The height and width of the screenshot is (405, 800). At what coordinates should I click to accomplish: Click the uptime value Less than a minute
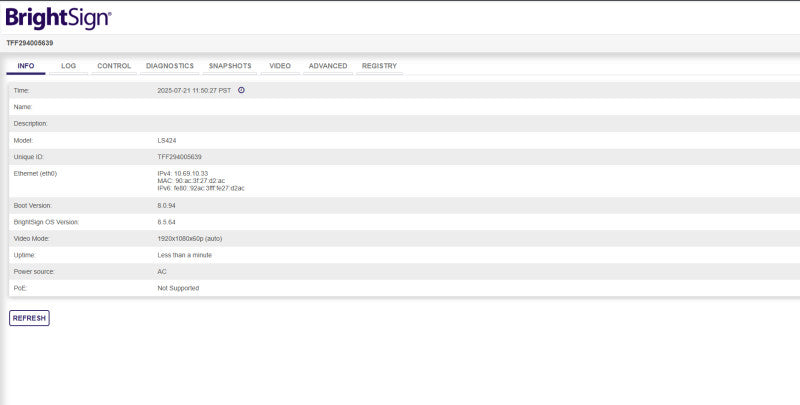pyautogui.click(x=184, y=255)
